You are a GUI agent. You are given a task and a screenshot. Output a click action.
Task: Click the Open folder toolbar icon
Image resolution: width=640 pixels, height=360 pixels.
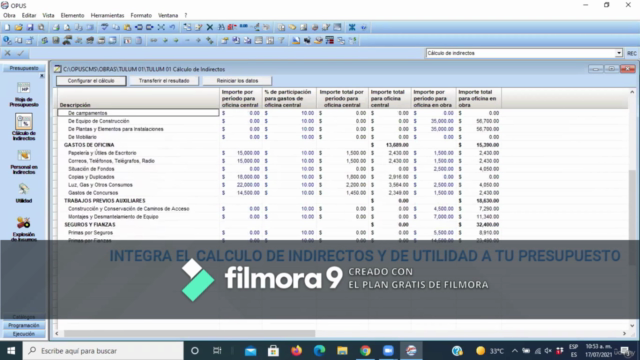pyautogui.click(x=18, y=27)
